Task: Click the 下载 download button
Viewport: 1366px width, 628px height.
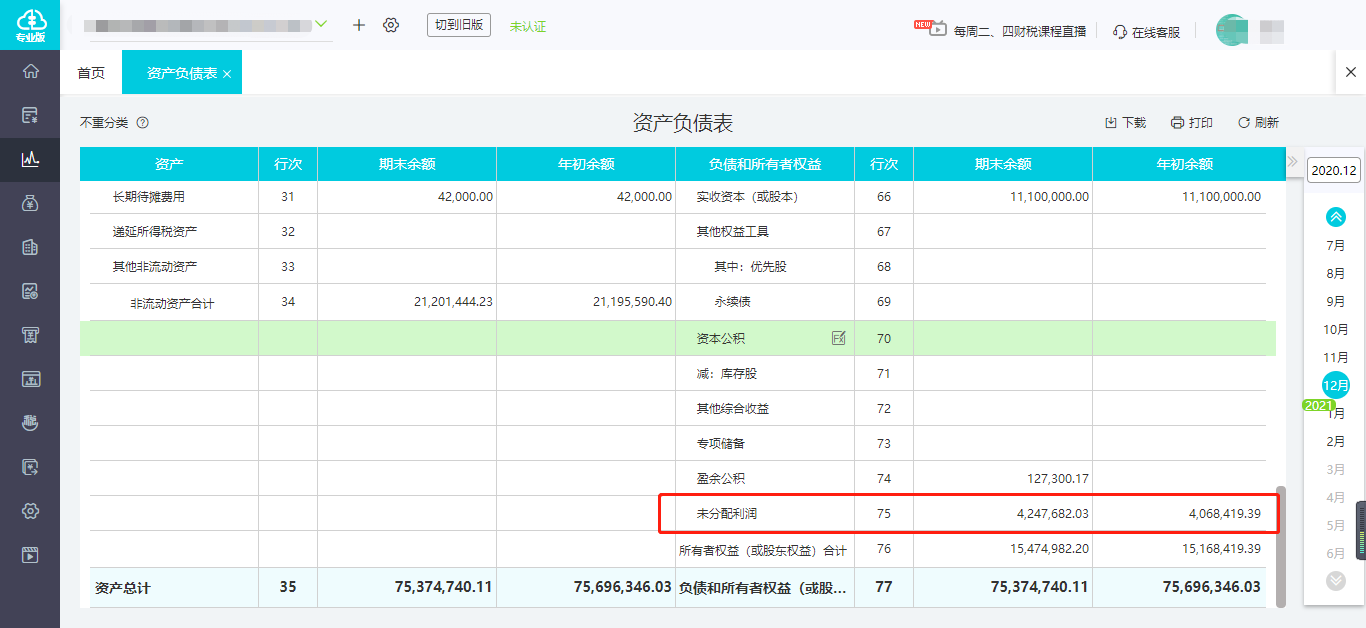Action: click(x=1125, y=123)
